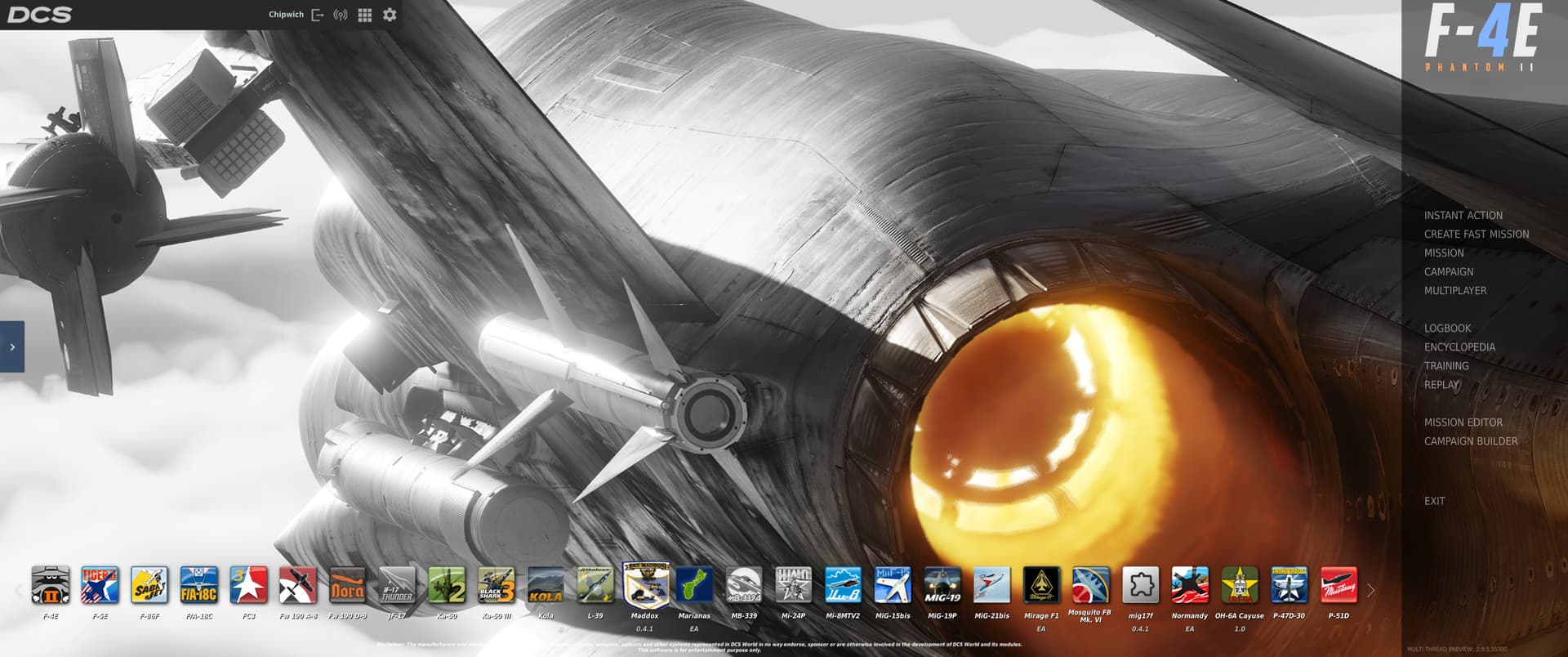Select the MiG-19P module icon

point(942,585)
